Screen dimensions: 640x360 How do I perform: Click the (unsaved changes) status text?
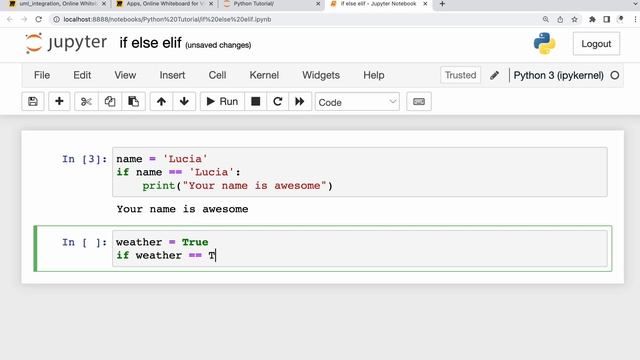tap(218, 45)
